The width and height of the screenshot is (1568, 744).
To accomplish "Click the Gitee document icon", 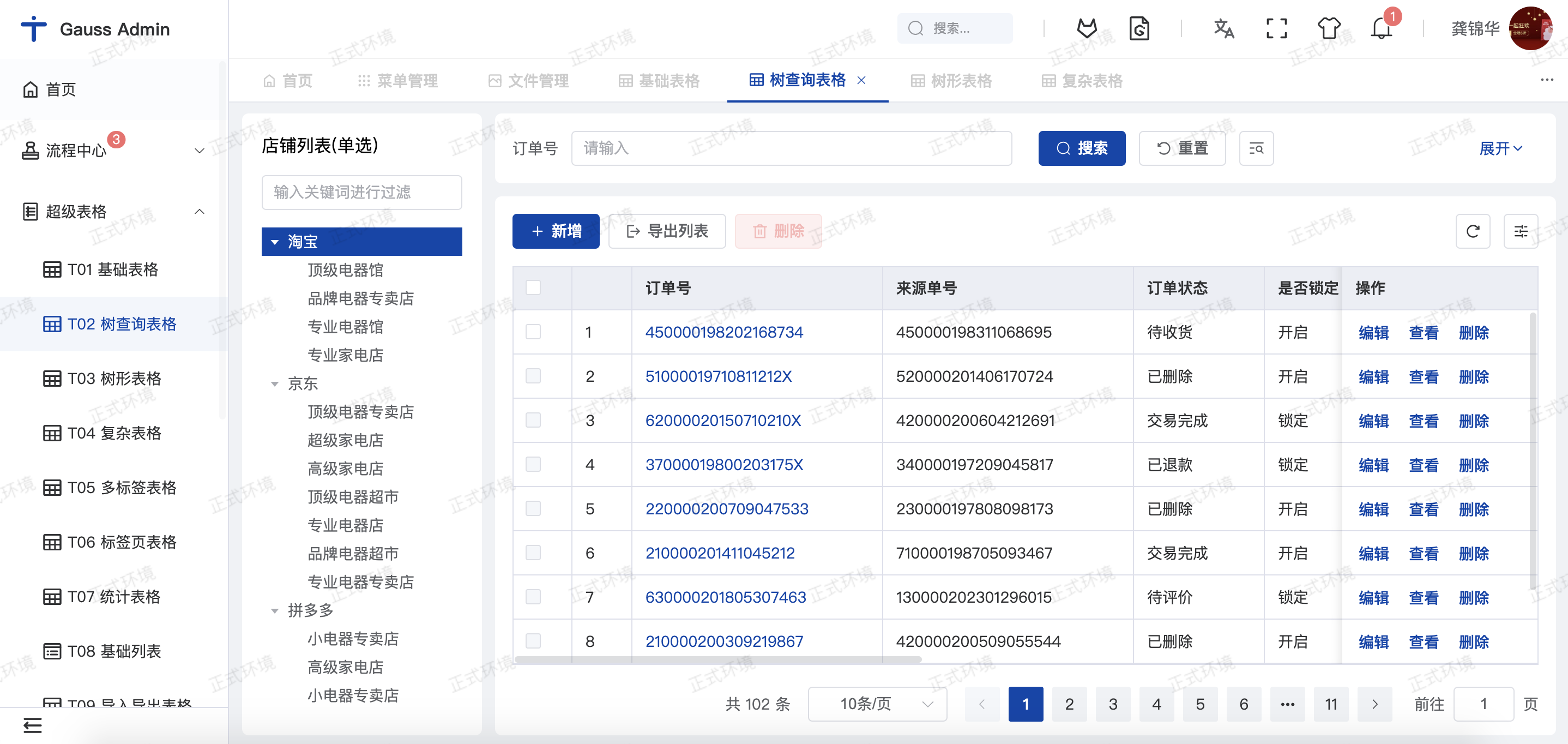I will [x=1140, y=28].
